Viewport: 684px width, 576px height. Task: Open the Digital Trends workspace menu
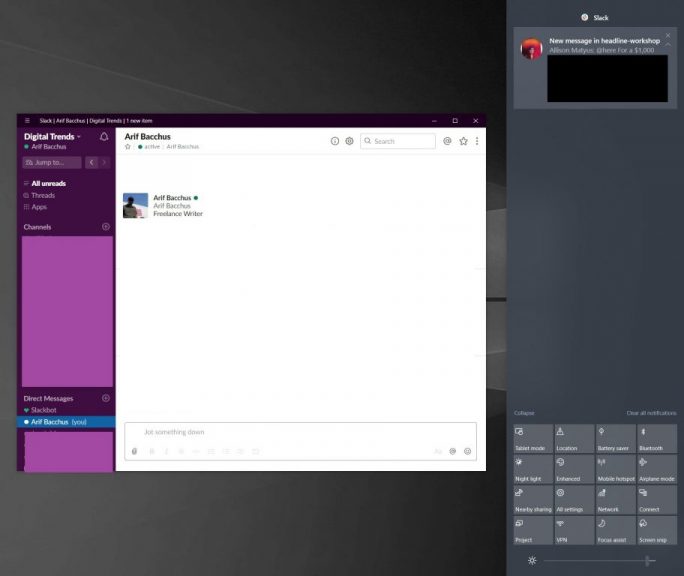pyautogui.click(x=52, y=137)
